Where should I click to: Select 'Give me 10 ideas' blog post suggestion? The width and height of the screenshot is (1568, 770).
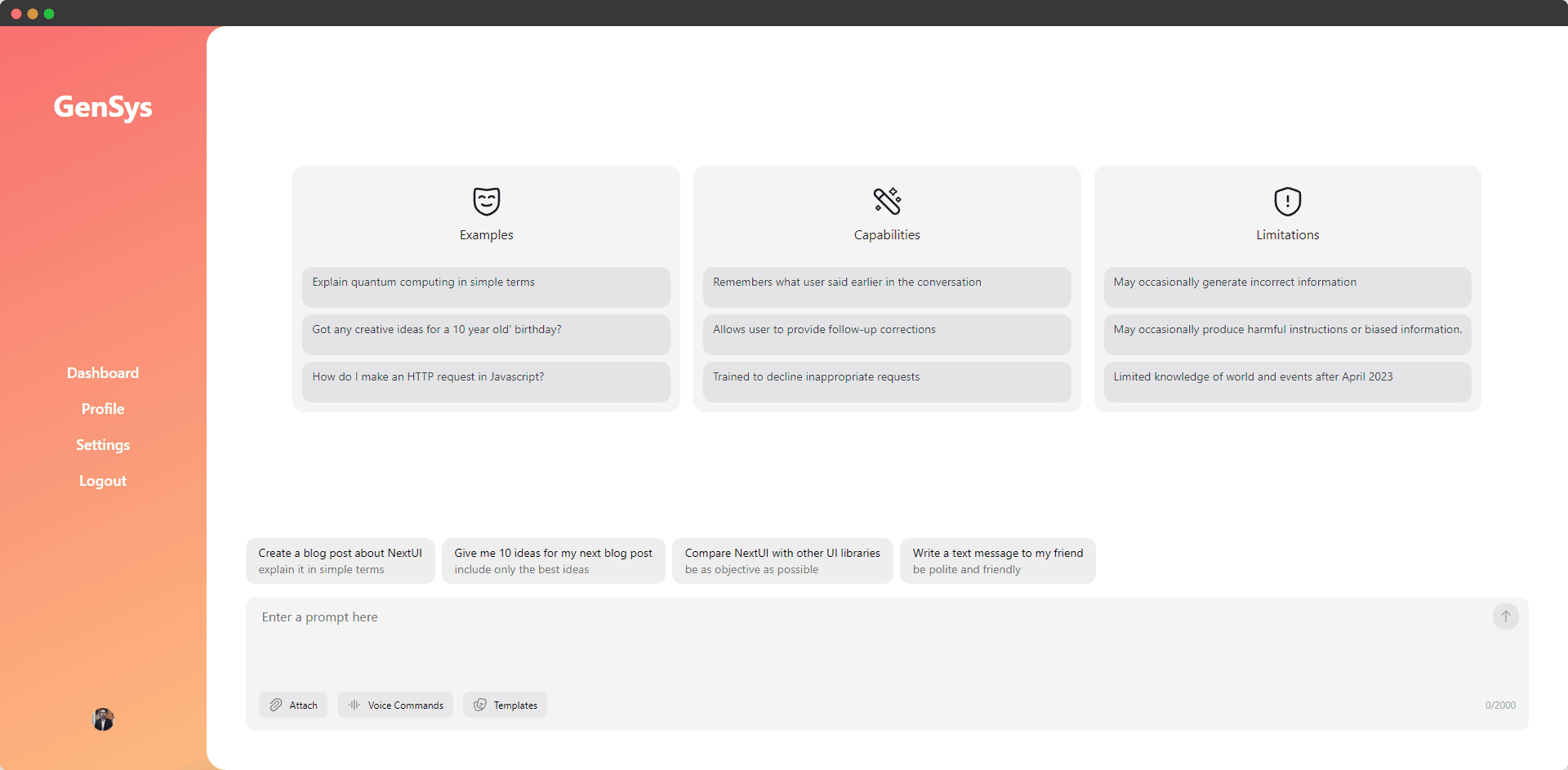tap(554, 561)
